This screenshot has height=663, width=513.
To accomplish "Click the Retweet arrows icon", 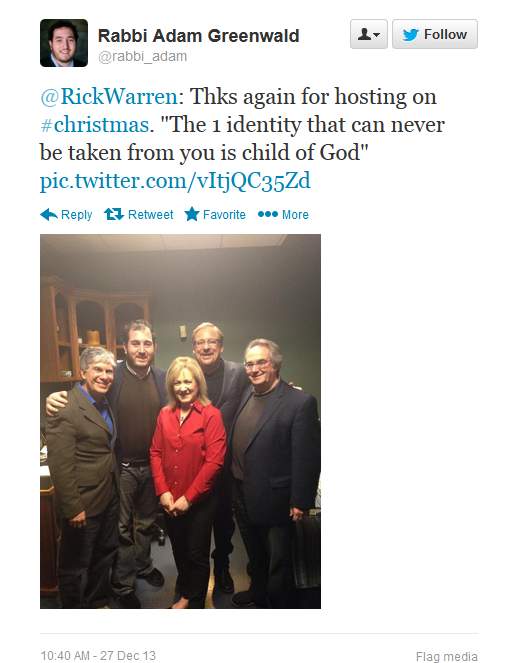I will [114, 214].
